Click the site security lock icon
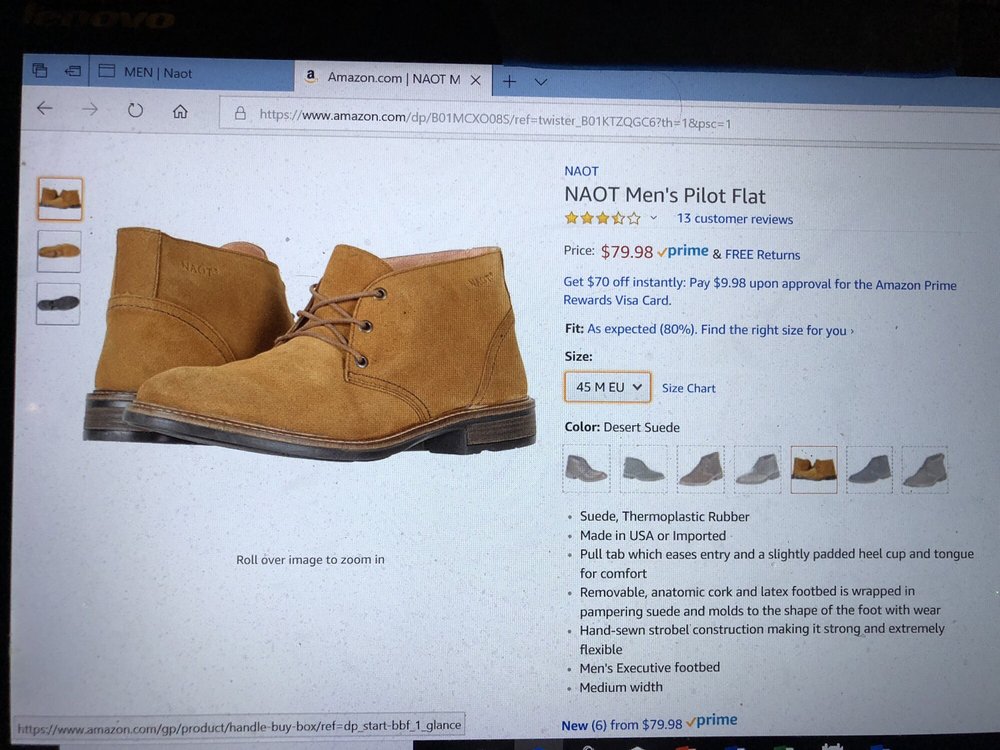 click(240, 114)
